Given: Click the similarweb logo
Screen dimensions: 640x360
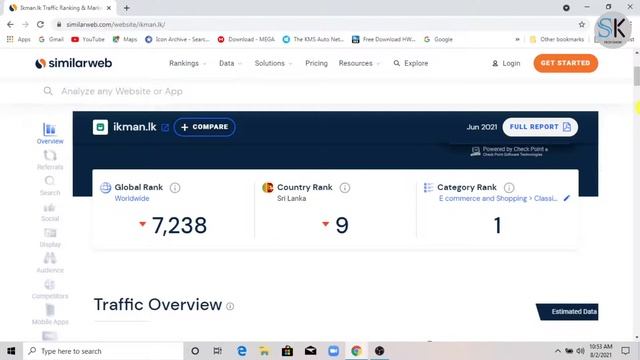Looking at the screenshot, I should (x=73, y=63).
